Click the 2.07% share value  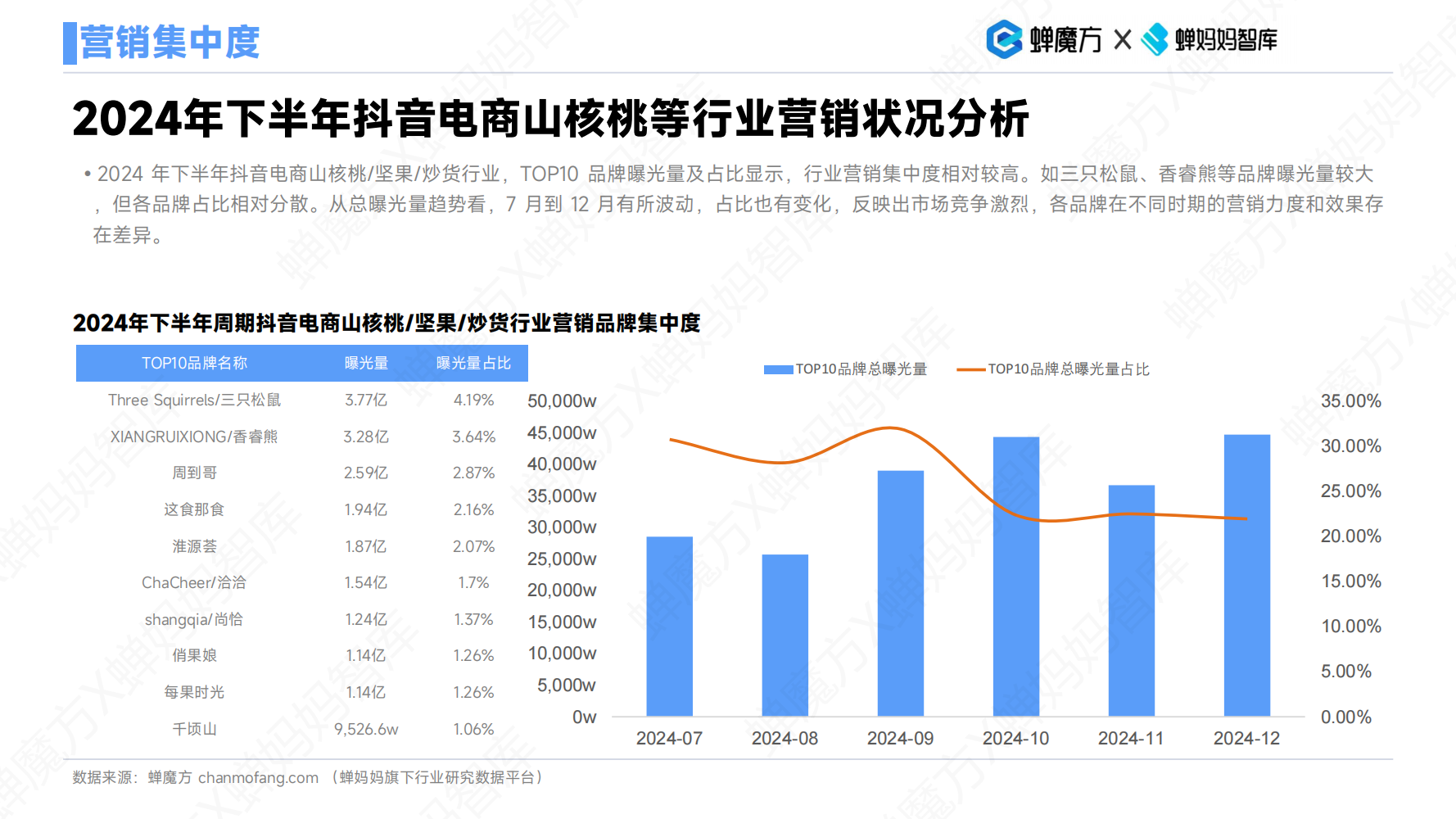click(473, 546)
